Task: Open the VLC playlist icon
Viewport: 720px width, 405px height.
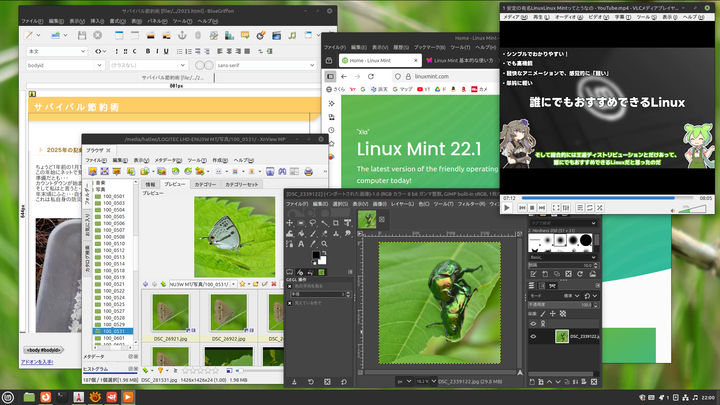Action: (580, 208)
